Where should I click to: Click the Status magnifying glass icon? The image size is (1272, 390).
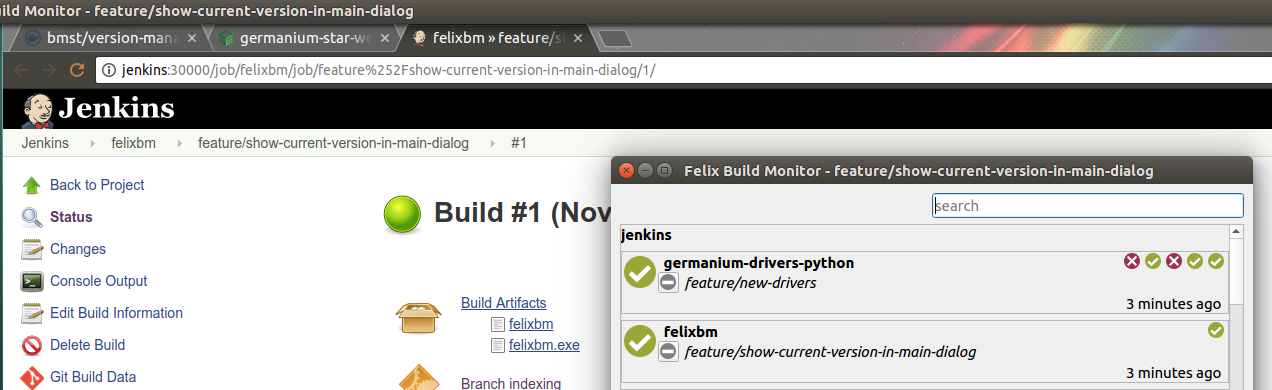(32, 217)
